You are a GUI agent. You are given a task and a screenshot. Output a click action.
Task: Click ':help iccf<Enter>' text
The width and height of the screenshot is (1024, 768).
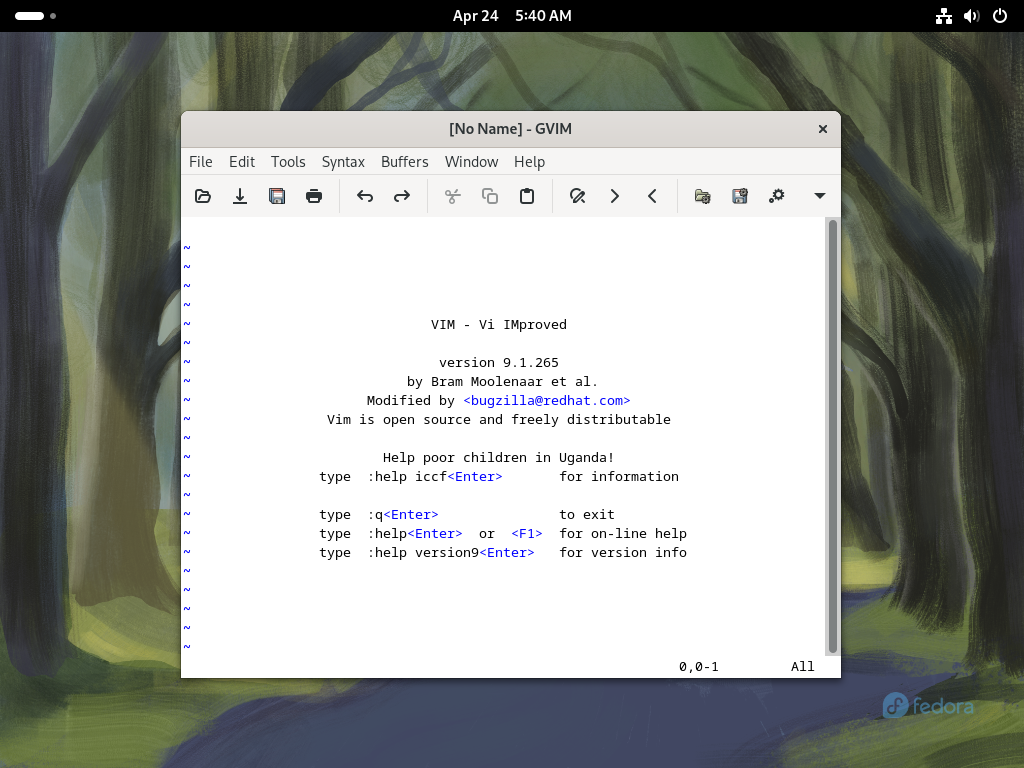435,477
